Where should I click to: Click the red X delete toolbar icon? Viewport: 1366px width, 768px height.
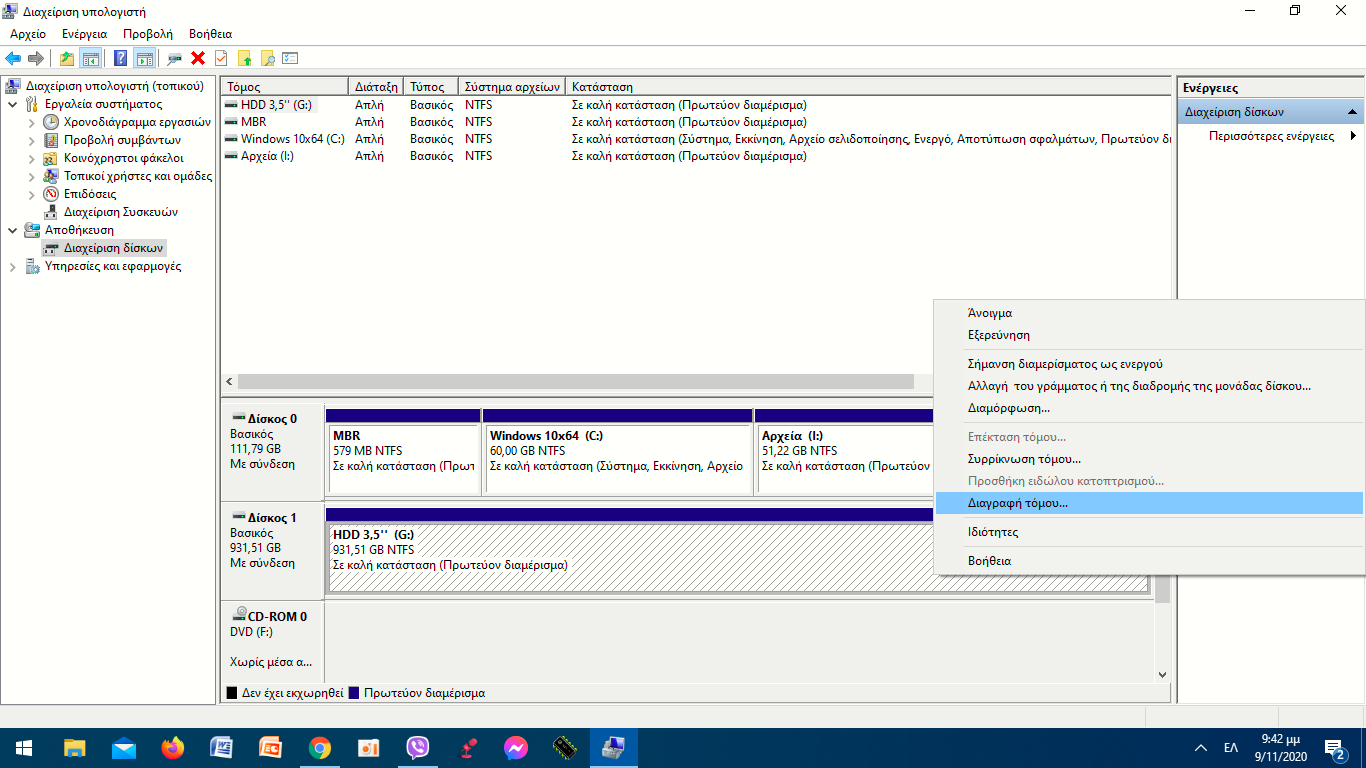point(198,58)
